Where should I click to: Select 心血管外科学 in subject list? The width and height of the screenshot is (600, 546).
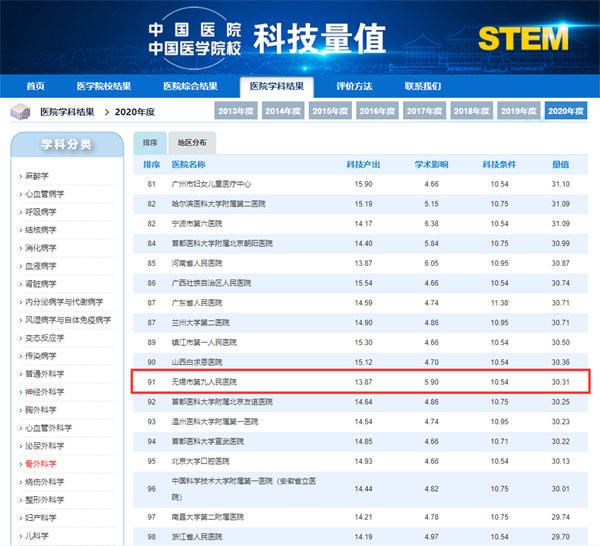(x=48, y=428)
